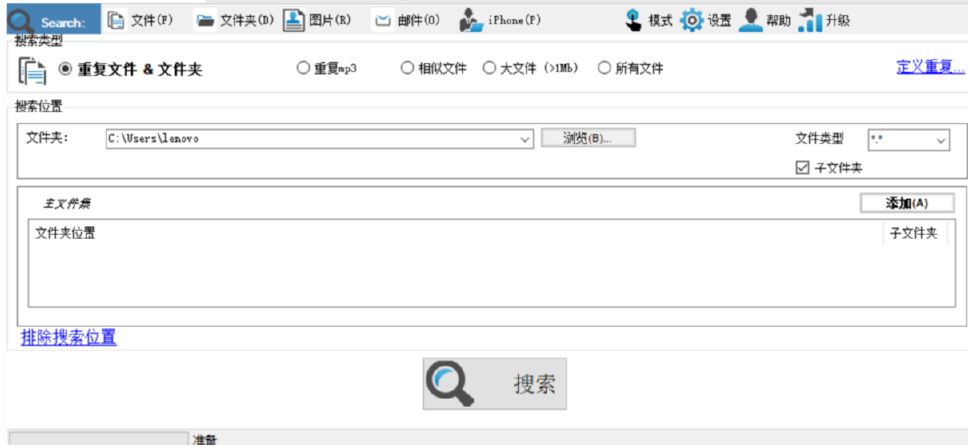This screenshot has width=969, height=447.
Task: Click the 子文件夹 column header
Action: tap(913, 233)
